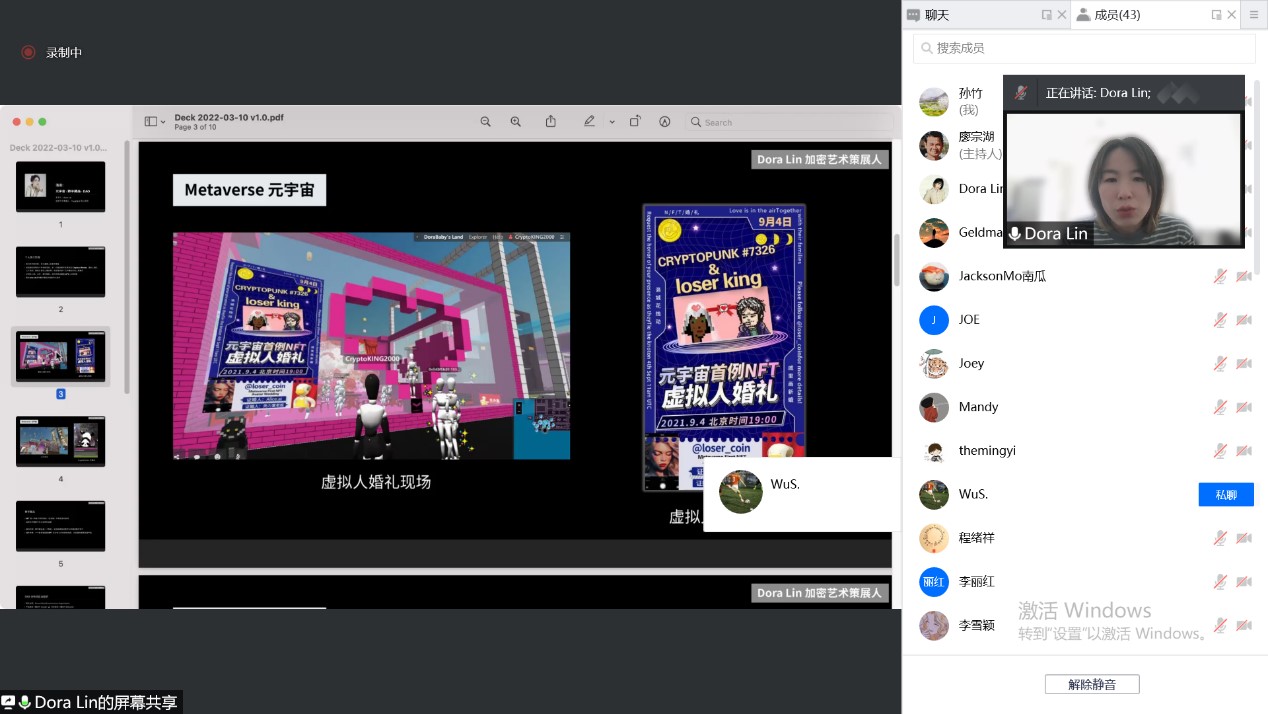Image resolution: width=1268 pixels, height=714 pixels.
Task: Click the rotate page icon in Preview
Action: point(635,121)
